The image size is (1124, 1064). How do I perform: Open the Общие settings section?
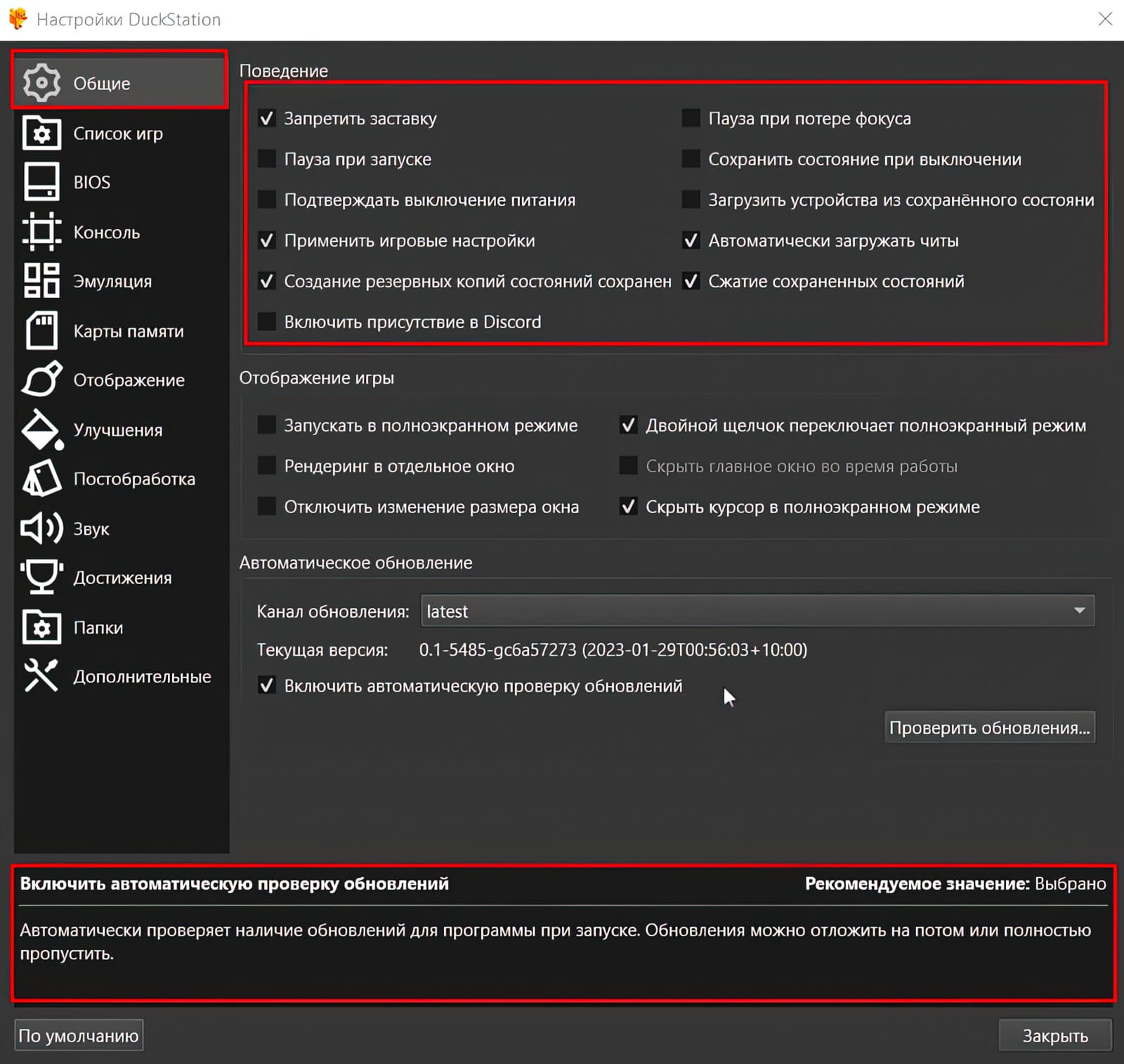(x=120, y=83)
